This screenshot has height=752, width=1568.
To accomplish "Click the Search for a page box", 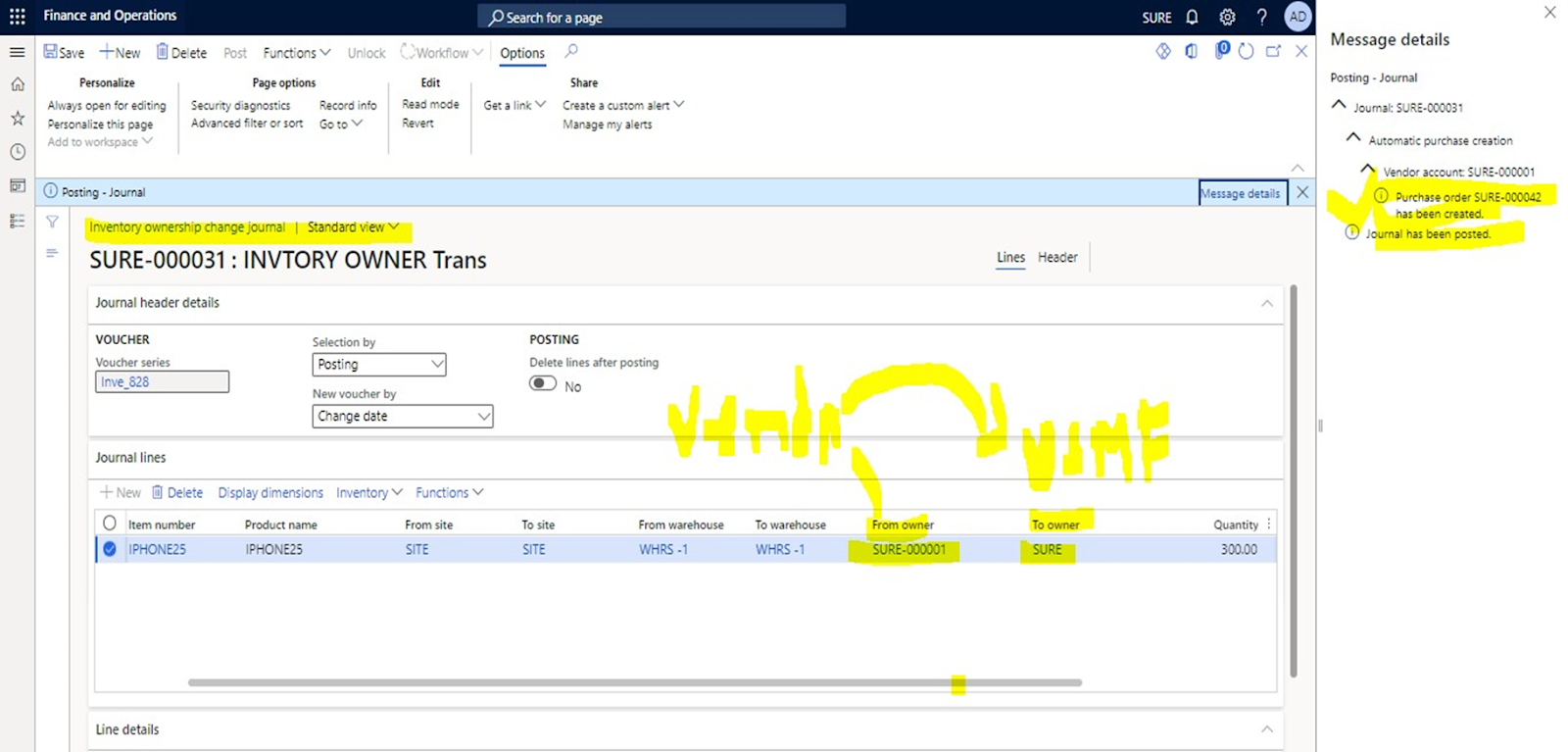I will (x=661, y=17).
